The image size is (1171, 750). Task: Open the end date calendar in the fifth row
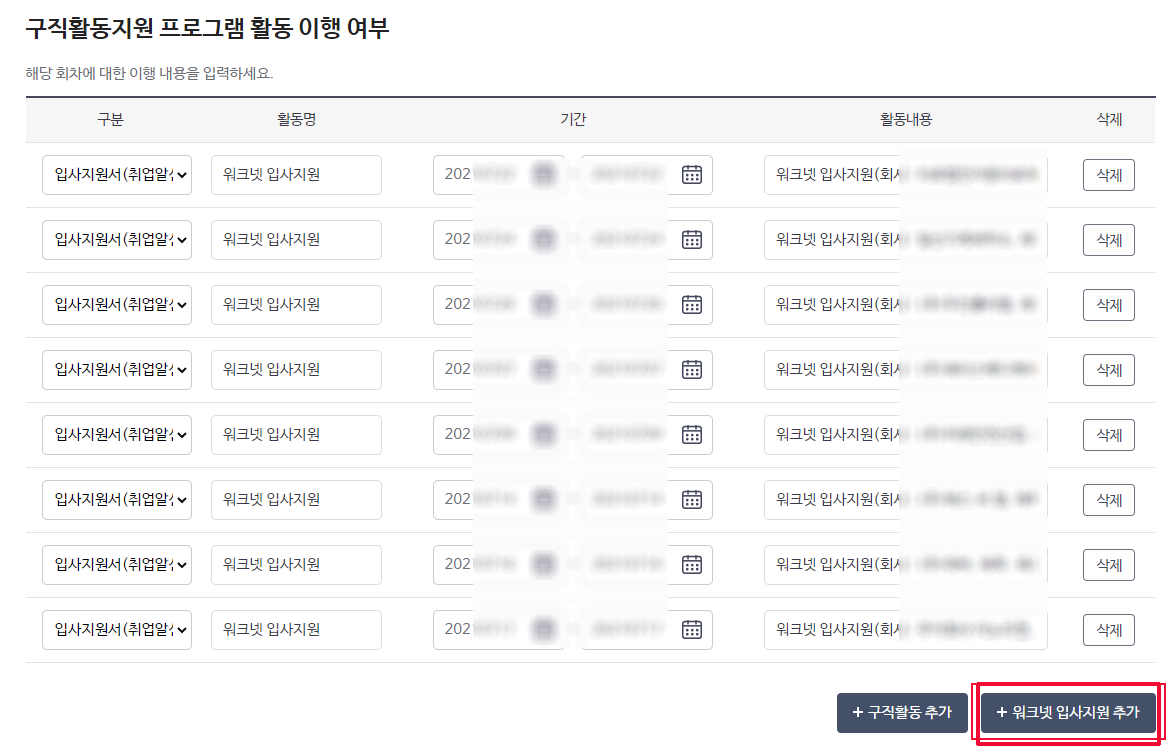point(690,434)
